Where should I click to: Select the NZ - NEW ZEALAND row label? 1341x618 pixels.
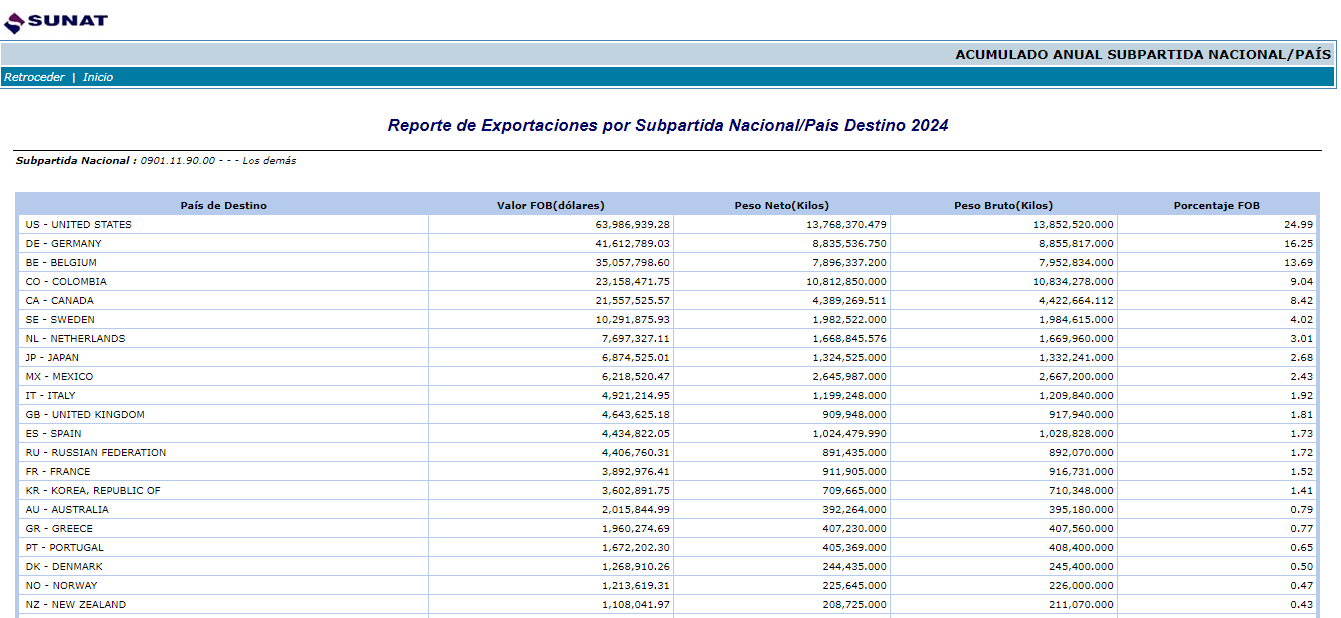[77, 605]
